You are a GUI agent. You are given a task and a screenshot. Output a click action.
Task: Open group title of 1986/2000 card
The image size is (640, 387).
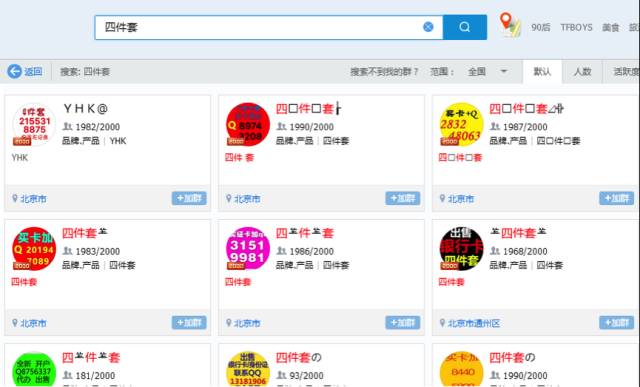coord(305,233)
